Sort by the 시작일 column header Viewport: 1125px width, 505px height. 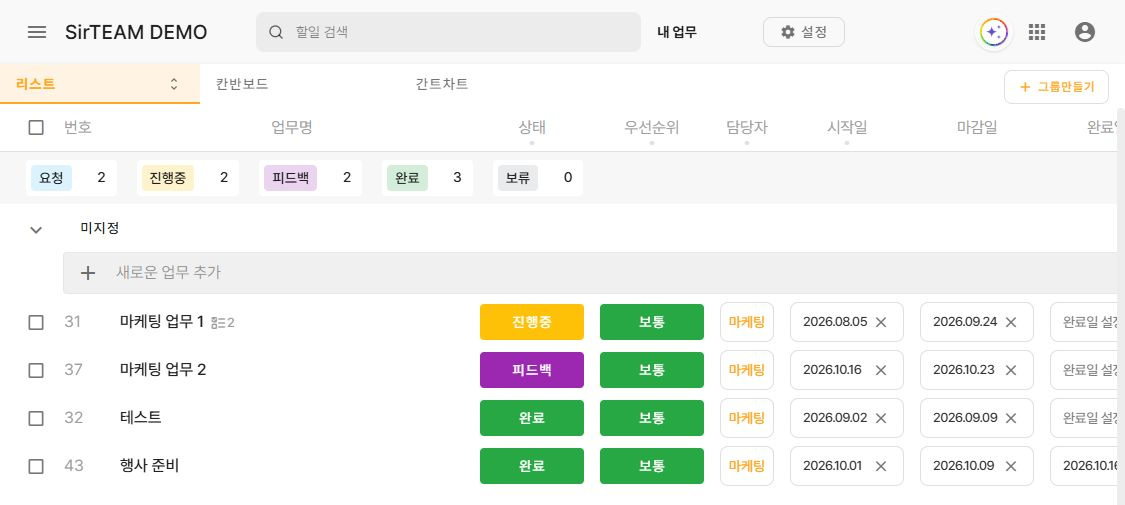[x=847, y=128]
